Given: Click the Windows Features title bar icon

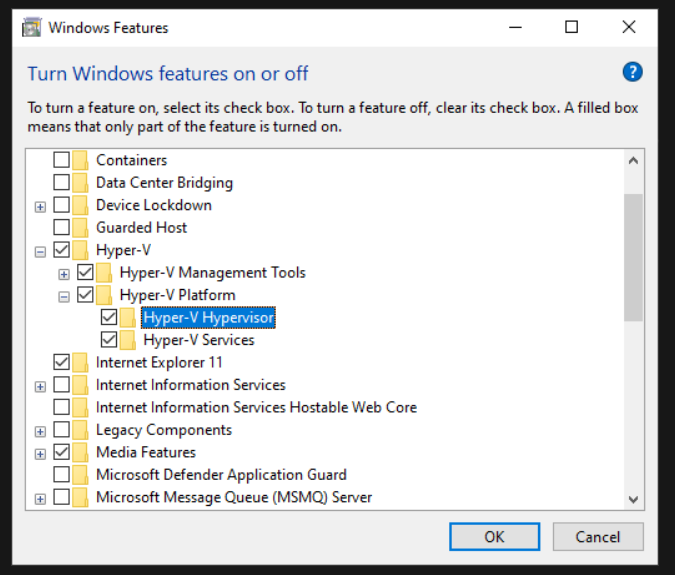Looking at the screenshot, I should (x=31, y=28).
